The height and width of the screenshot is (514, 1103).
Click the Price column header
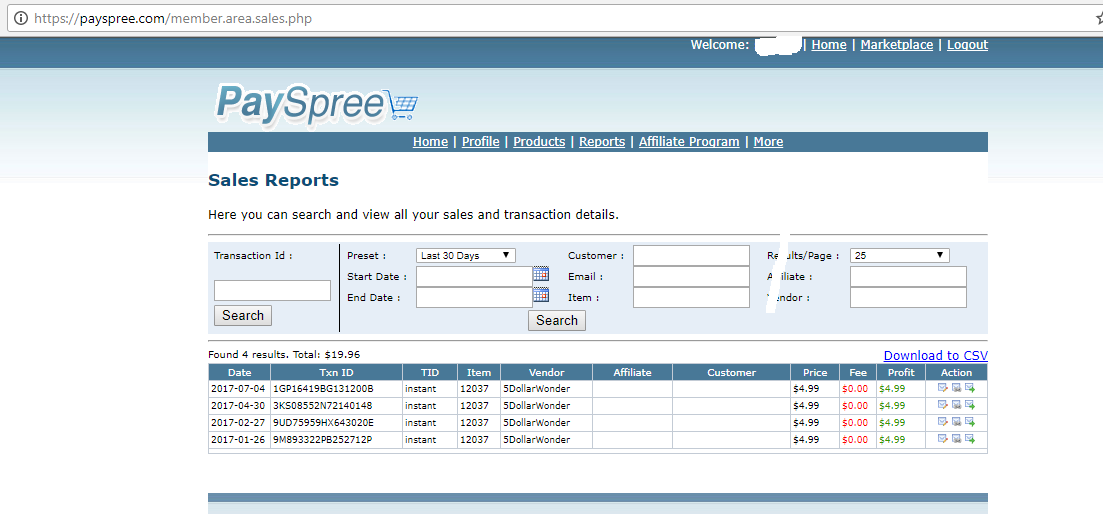(x=815, y=373)
